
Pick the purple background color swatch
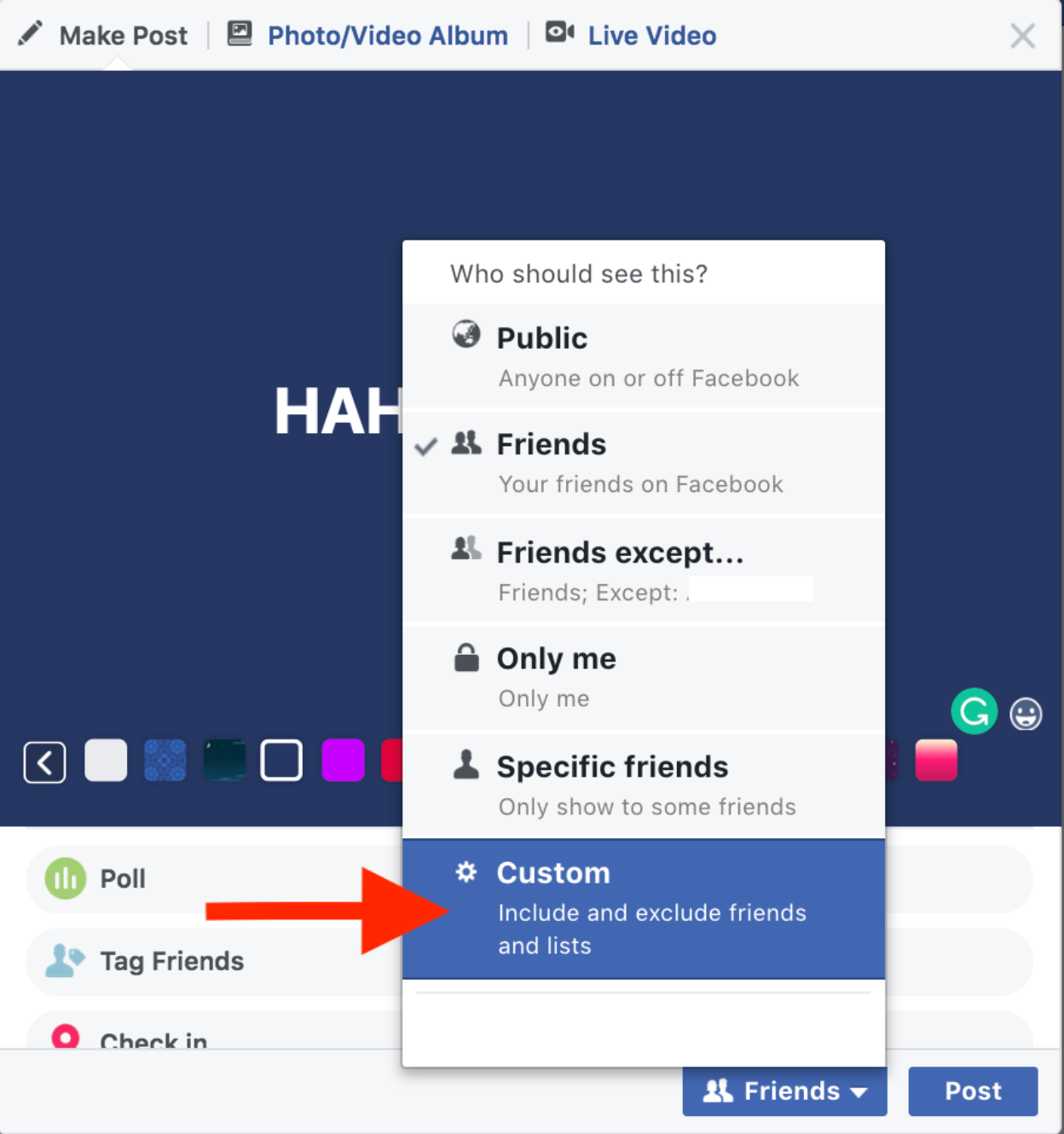click(x=343, y=761)
